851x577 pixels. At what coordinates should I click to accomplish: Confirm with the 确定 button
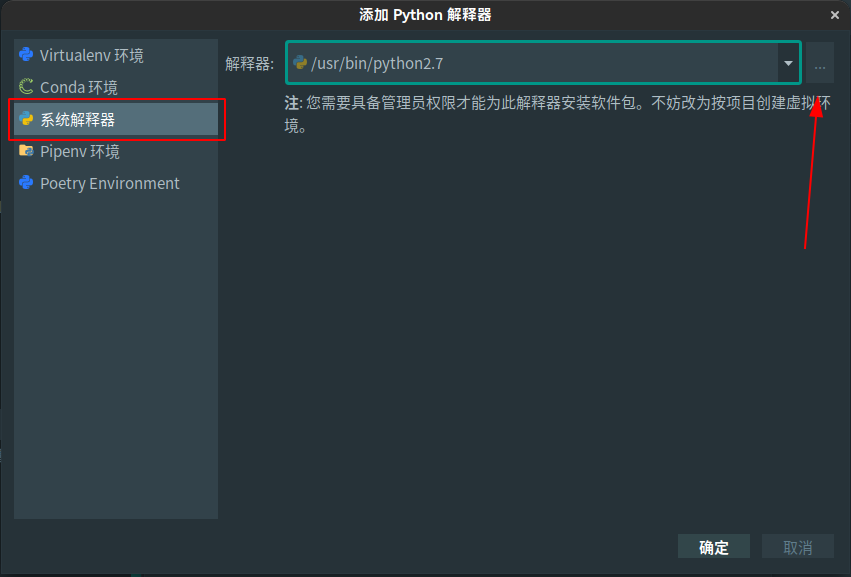[x=714, y=547]
